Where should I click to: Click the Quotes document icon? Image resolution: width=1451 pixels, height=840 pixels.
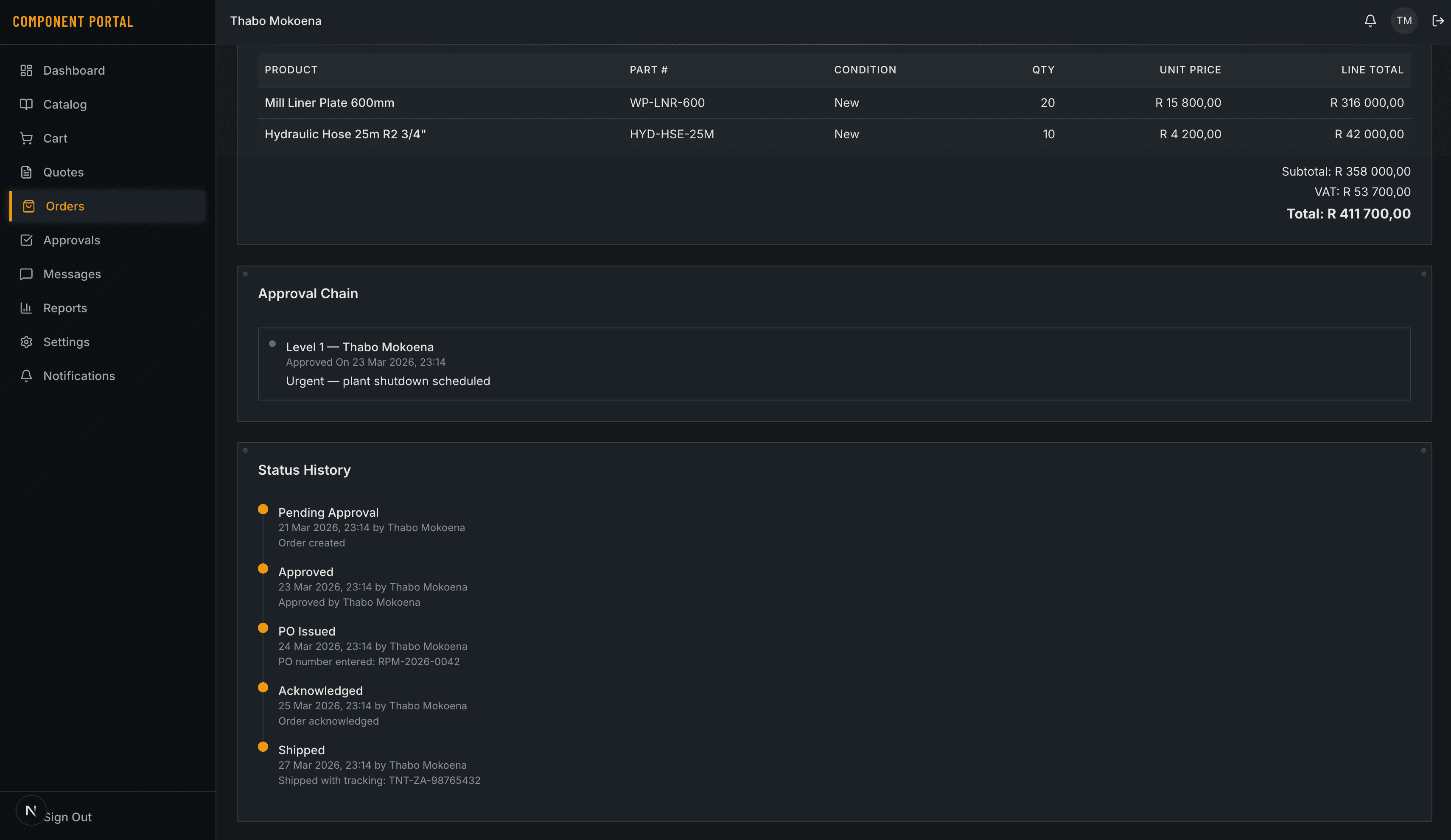[x=26, y=171]
